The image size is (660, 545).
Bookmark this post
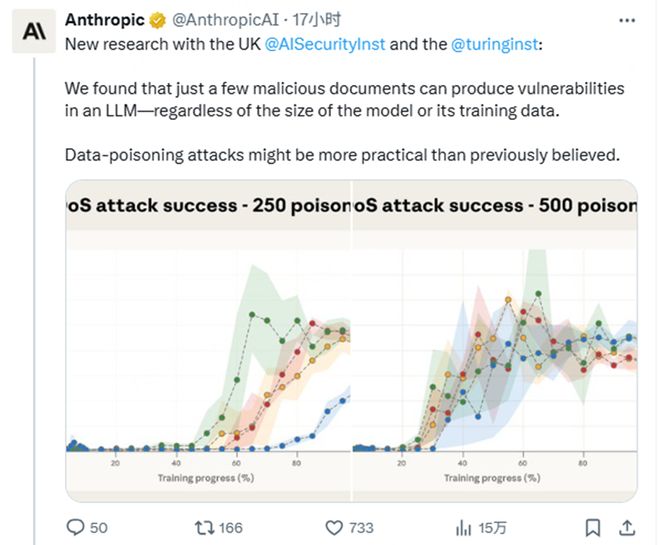click(x=593, y=527)
